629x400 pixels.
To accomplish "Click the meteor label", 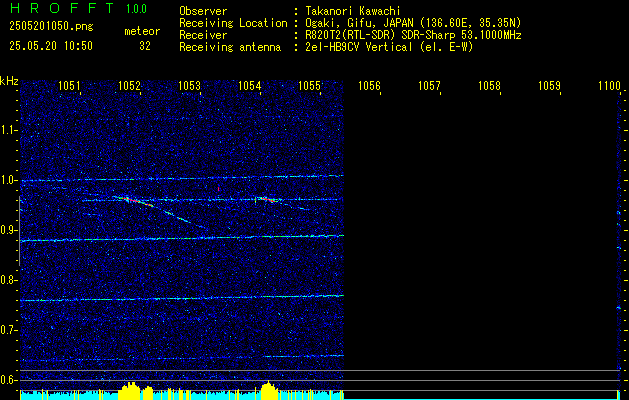I will (x=142, y=31).
